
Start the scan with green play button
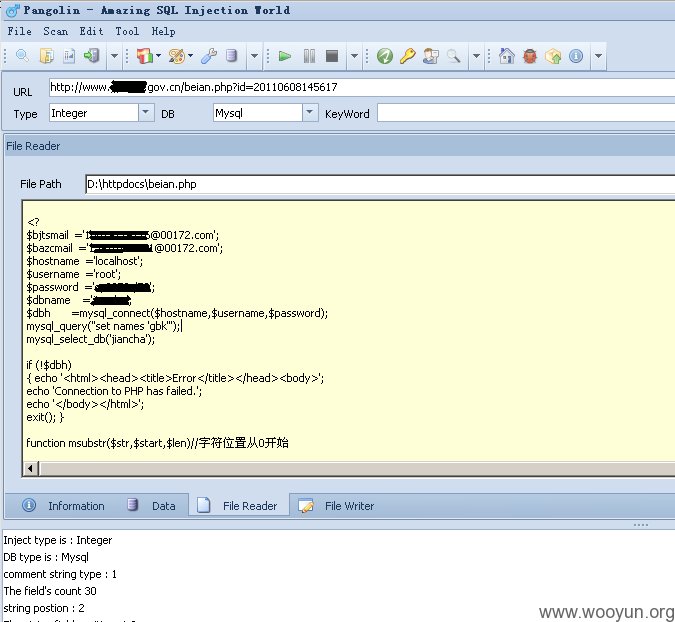[x=285, y=56]
